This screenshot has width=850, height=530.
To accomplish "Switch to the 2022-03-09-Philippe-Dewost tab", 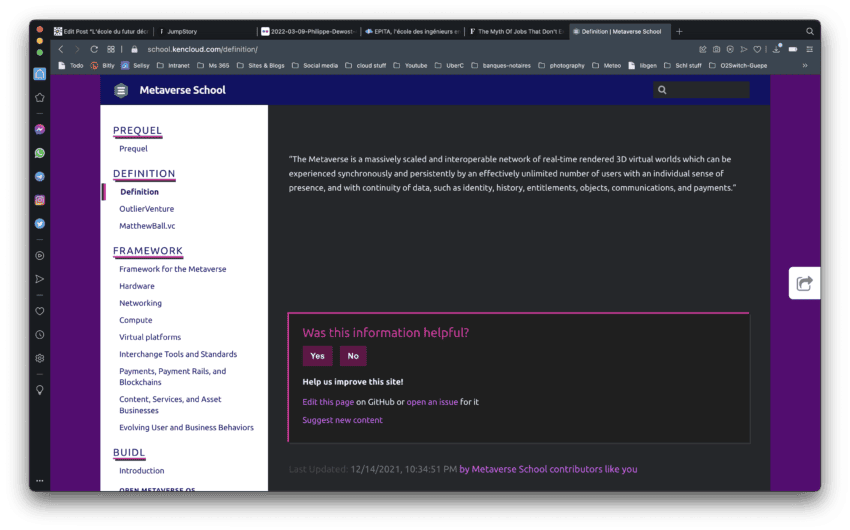I will click(x=308, y=31).
